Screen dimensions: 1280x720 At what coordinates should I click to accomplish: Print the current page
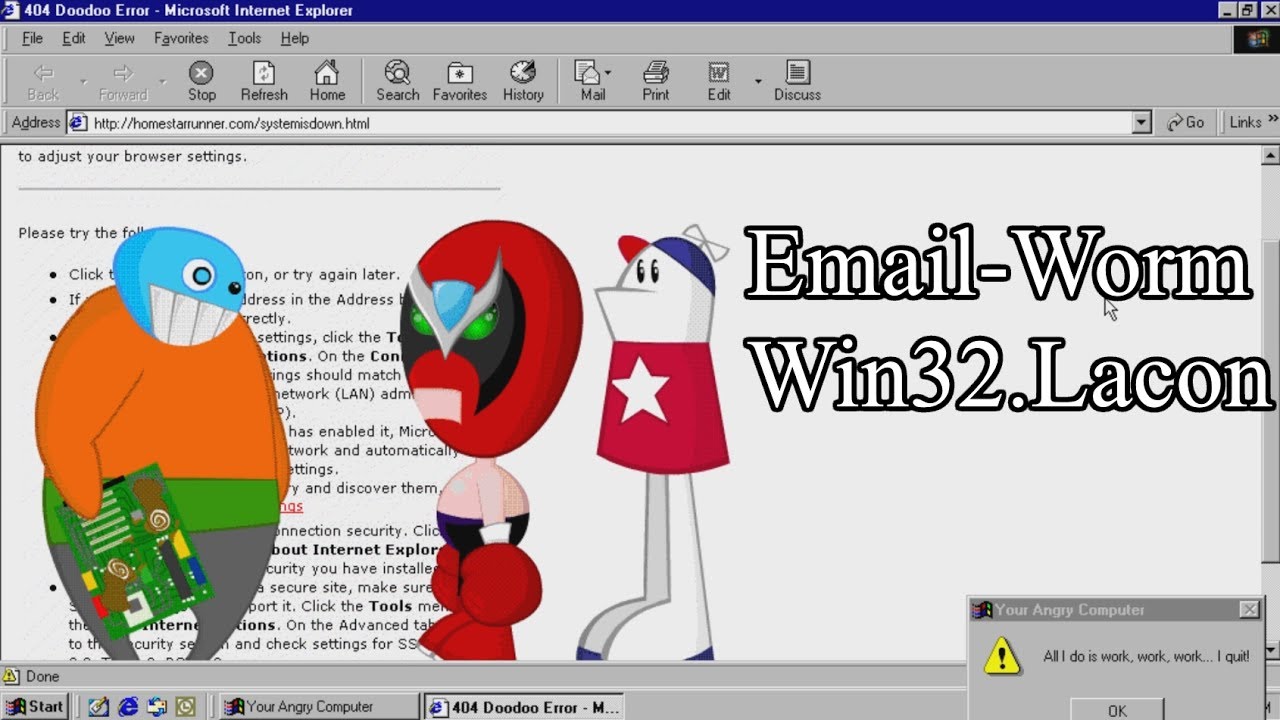(656, 81)
